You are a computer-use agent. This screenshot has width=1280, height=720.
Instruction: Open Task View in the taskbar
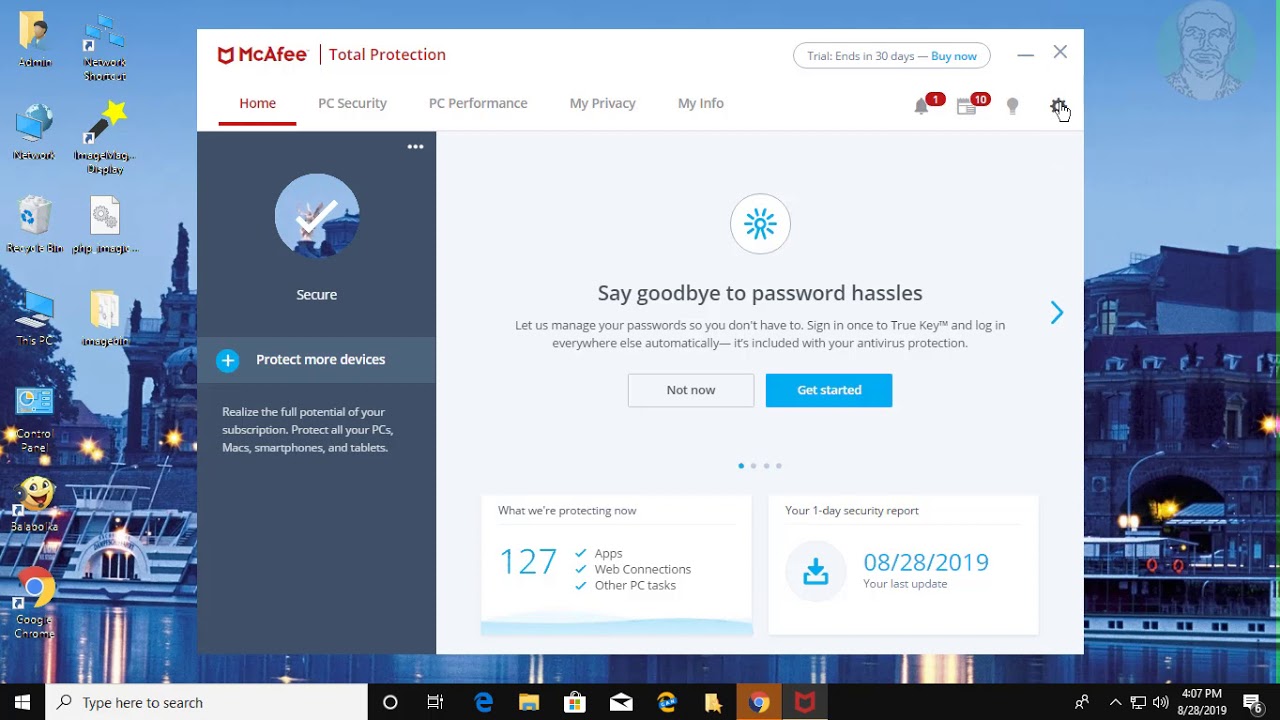coord(435,702)
